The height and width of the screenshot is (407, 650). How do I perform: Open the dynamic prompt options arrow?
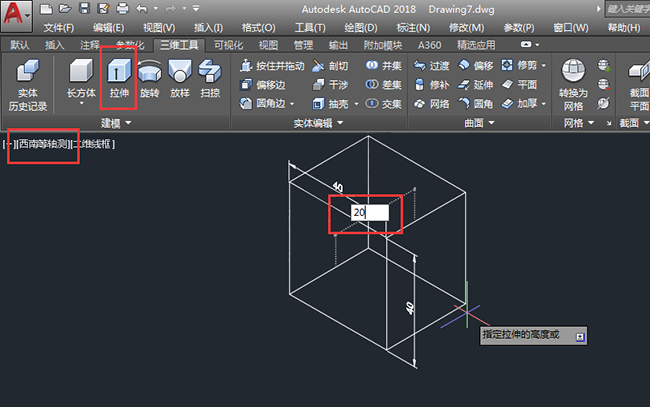tap(580, 337)
